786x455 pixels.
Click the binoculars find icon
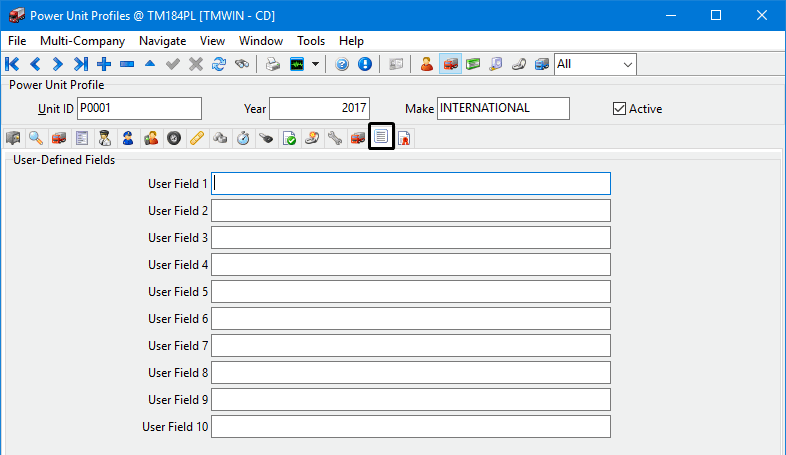pos(242,64)
